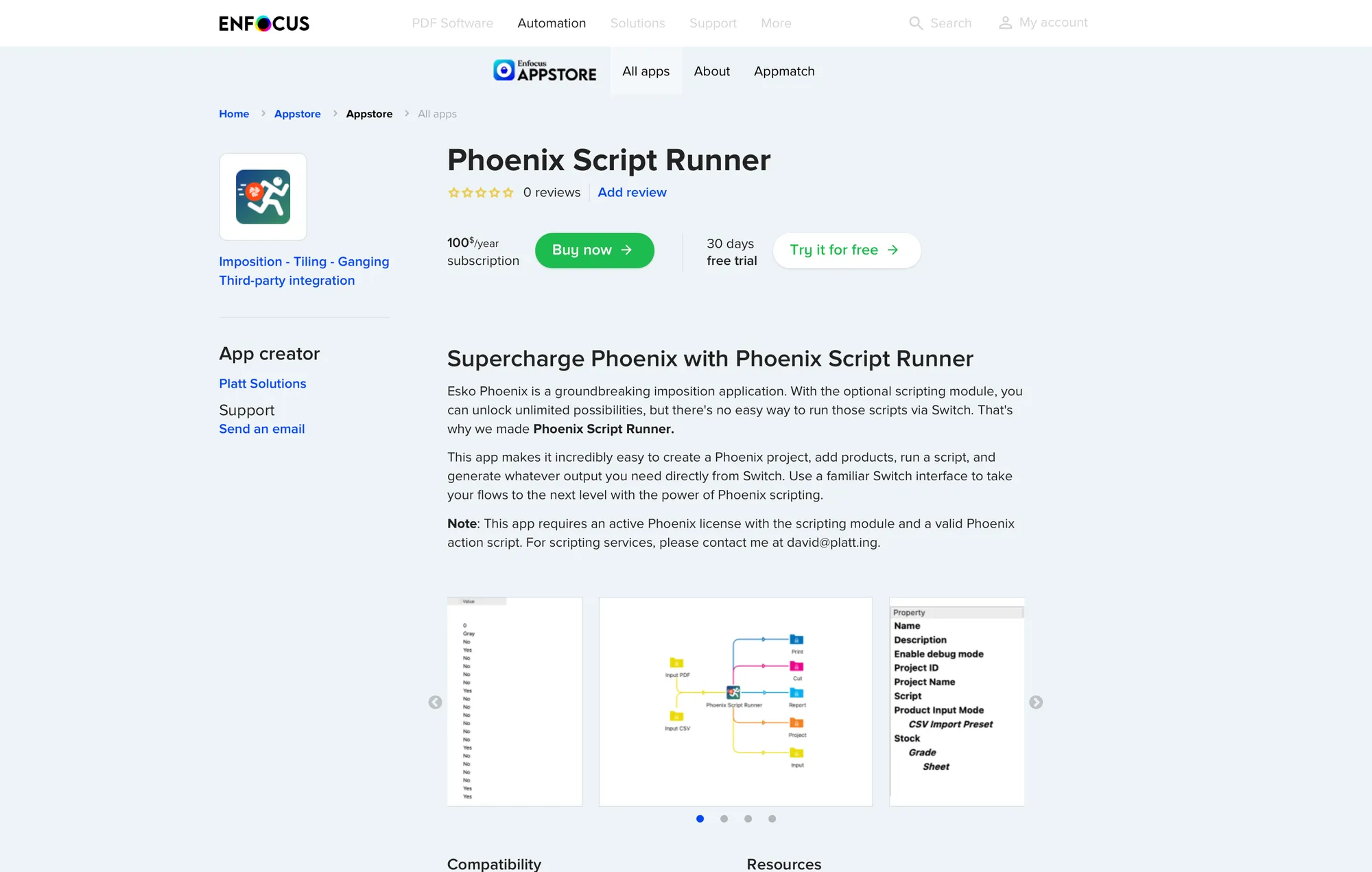Click the Try it for free button
The height and width of the screenshot is (872, 1372).
tap(846, 250)
